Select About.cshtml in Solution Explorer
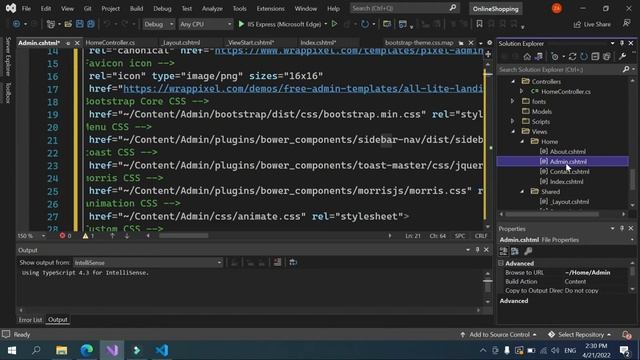Screen dimensions: 640x360 [x=567, y=151]
